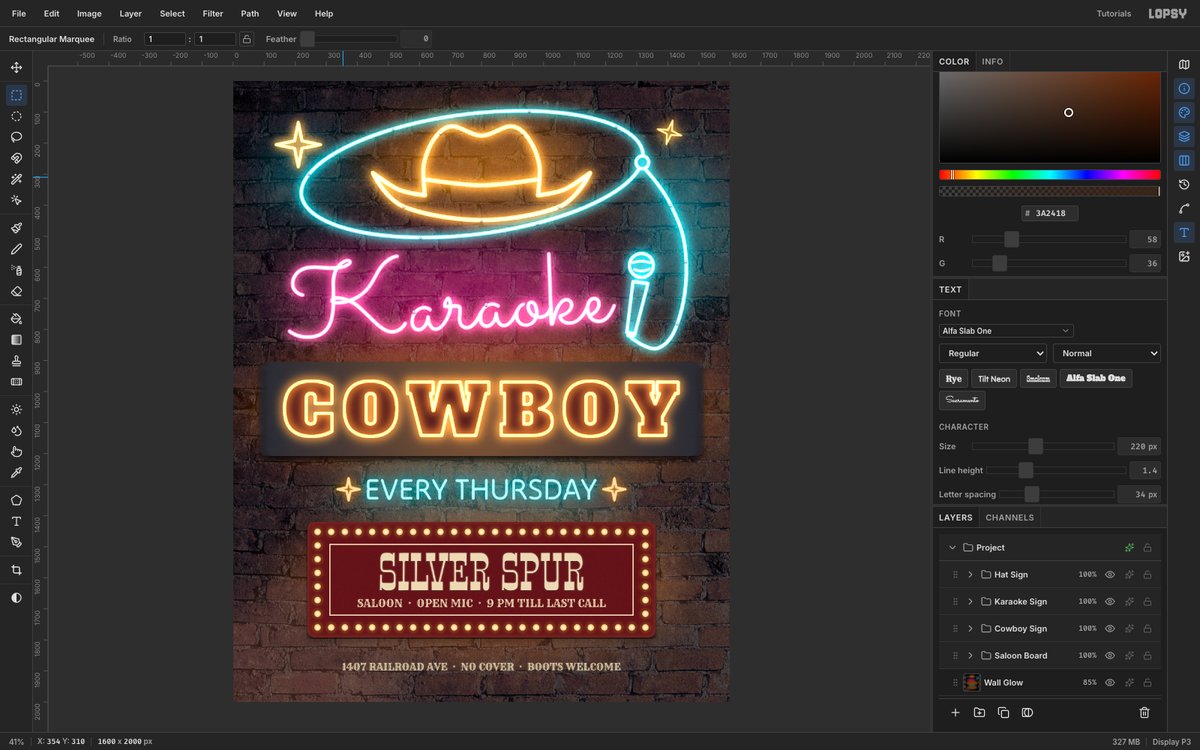
Task: Toggle lock on Wall Glow layer
Action: [x=1147, y=683]
